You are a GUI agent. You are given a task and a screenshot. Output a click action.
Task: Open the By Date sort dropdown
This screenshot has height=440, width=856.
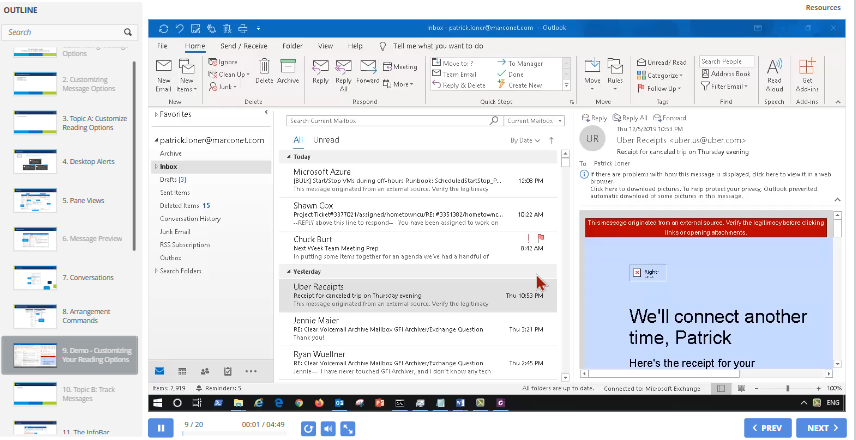pos(525,140)
